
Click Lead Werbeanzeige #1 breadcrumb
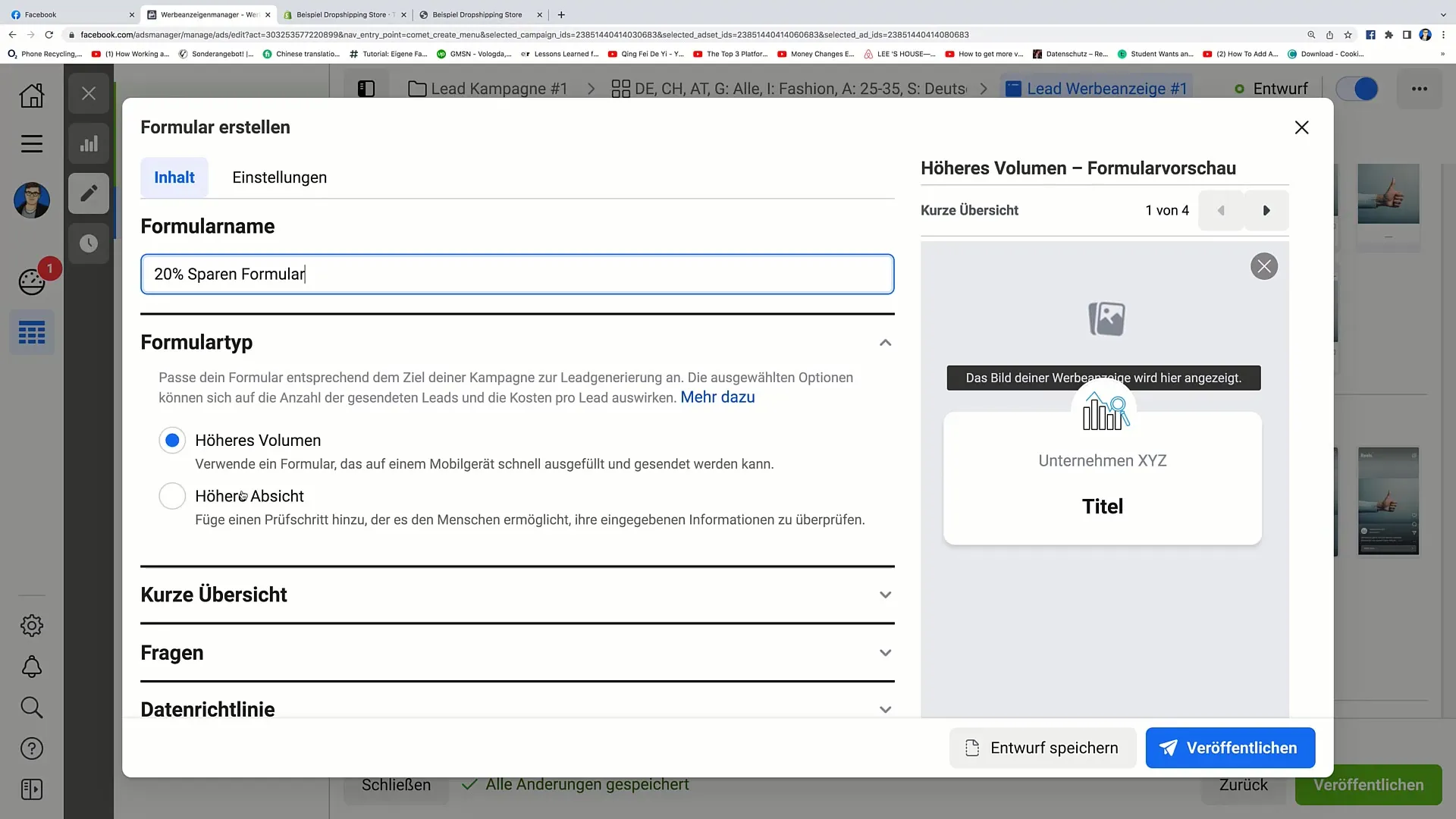pos(1097,89)
